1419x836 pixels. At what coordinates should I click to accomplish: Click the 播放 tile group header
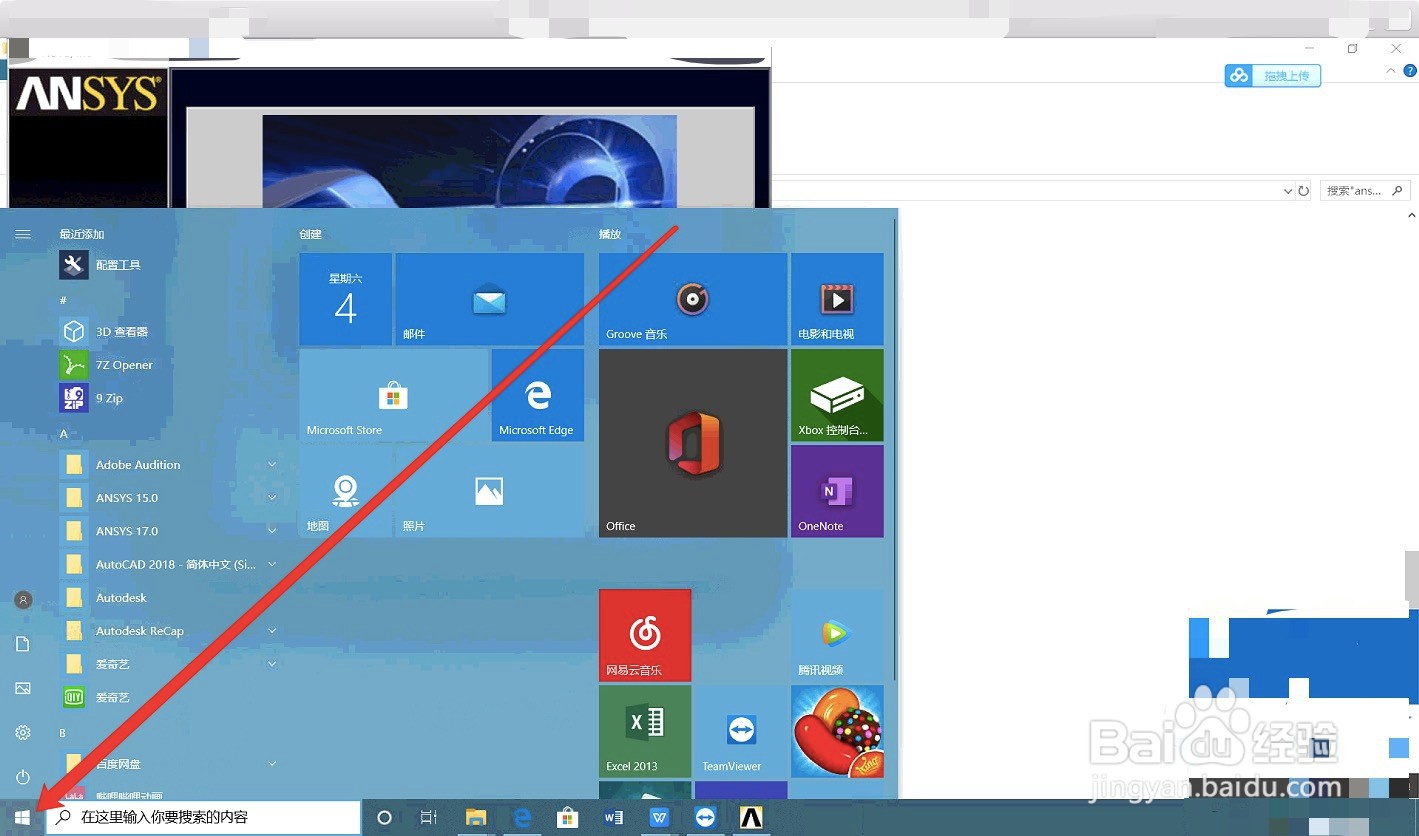(610, 234)
